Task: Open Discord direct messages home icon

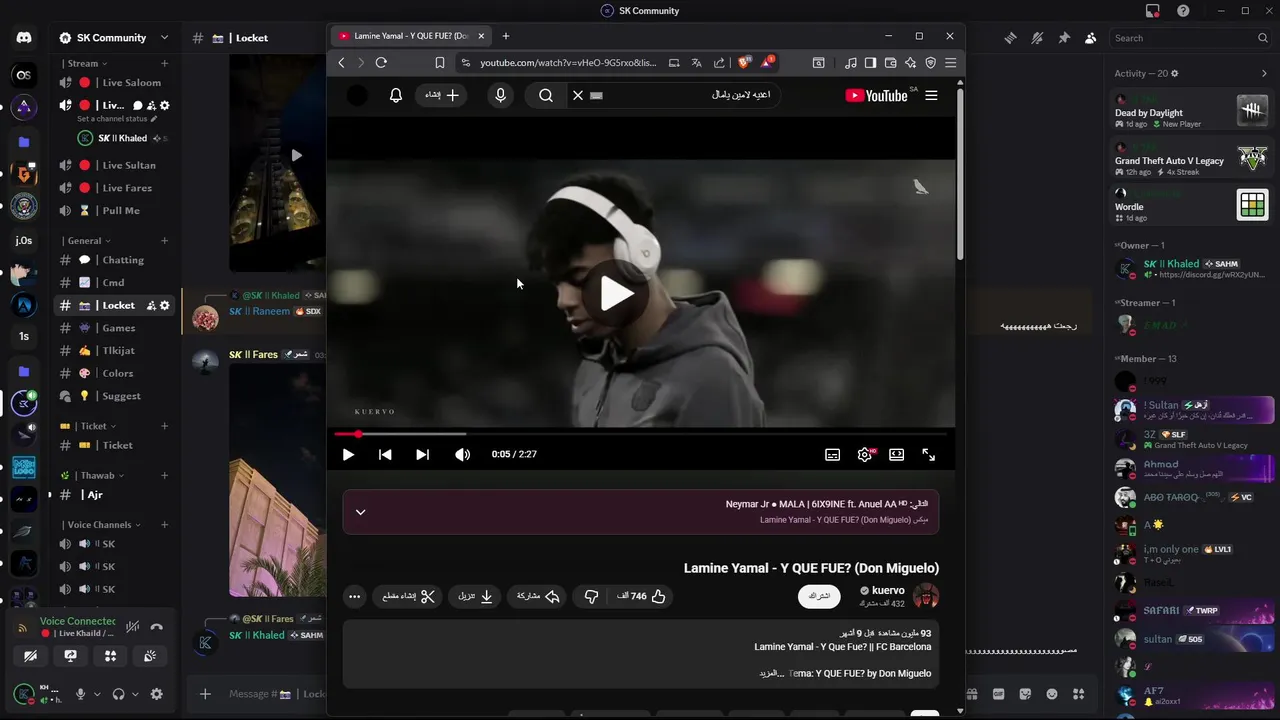Action: coord(24,38)
